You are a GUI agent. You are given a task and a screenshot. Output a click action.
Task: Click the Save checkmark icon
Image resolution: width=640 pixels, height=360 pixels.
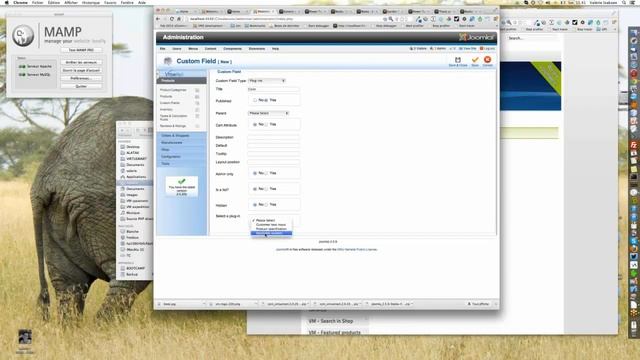[475, 60]
